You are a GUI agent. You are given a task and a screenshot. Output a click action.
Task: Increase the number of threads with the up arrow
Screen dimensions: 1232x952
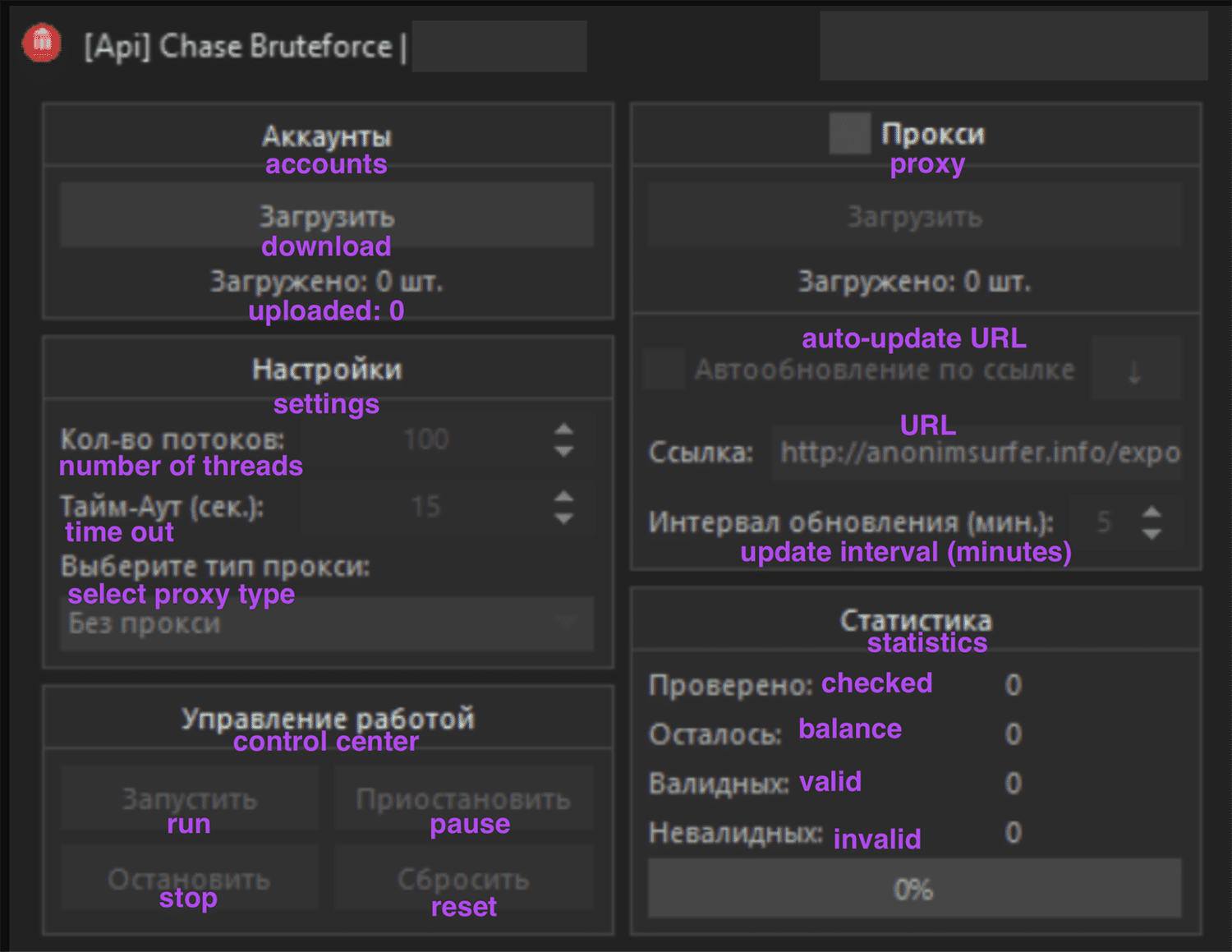[564, 428]
